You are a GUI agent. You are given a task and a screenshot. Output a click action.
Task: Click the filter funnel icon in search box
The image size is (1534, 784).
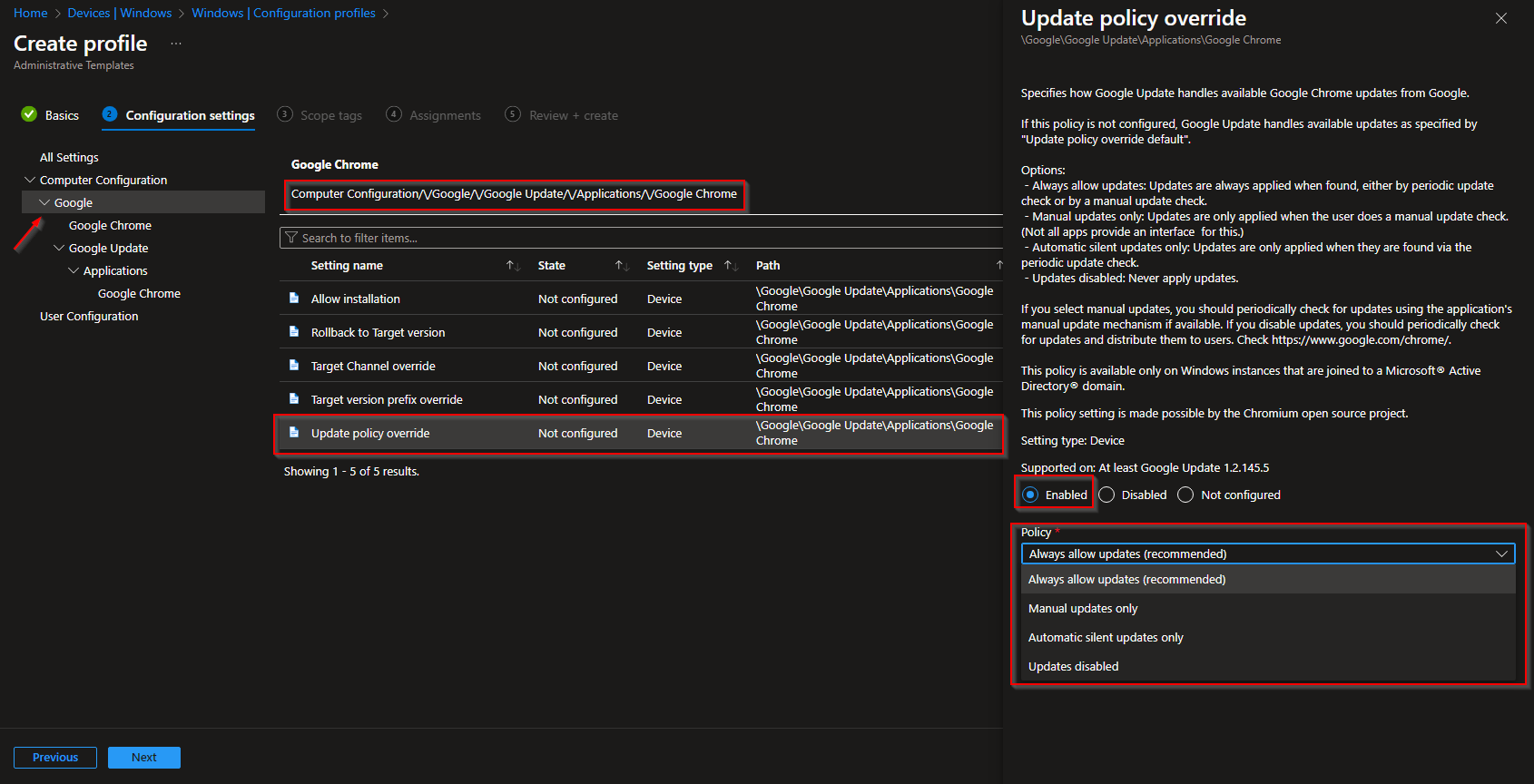pos(291,238)
